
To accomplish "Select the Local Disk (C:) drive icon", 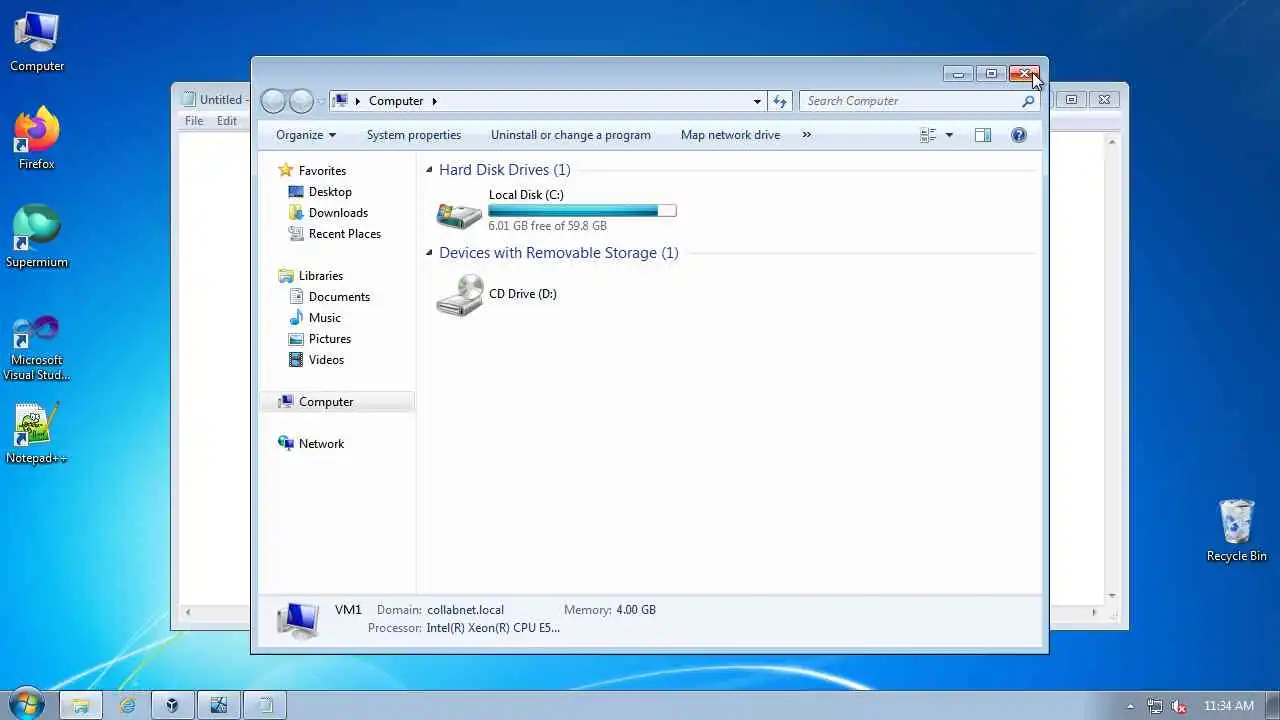I will (x=460, y=213).
